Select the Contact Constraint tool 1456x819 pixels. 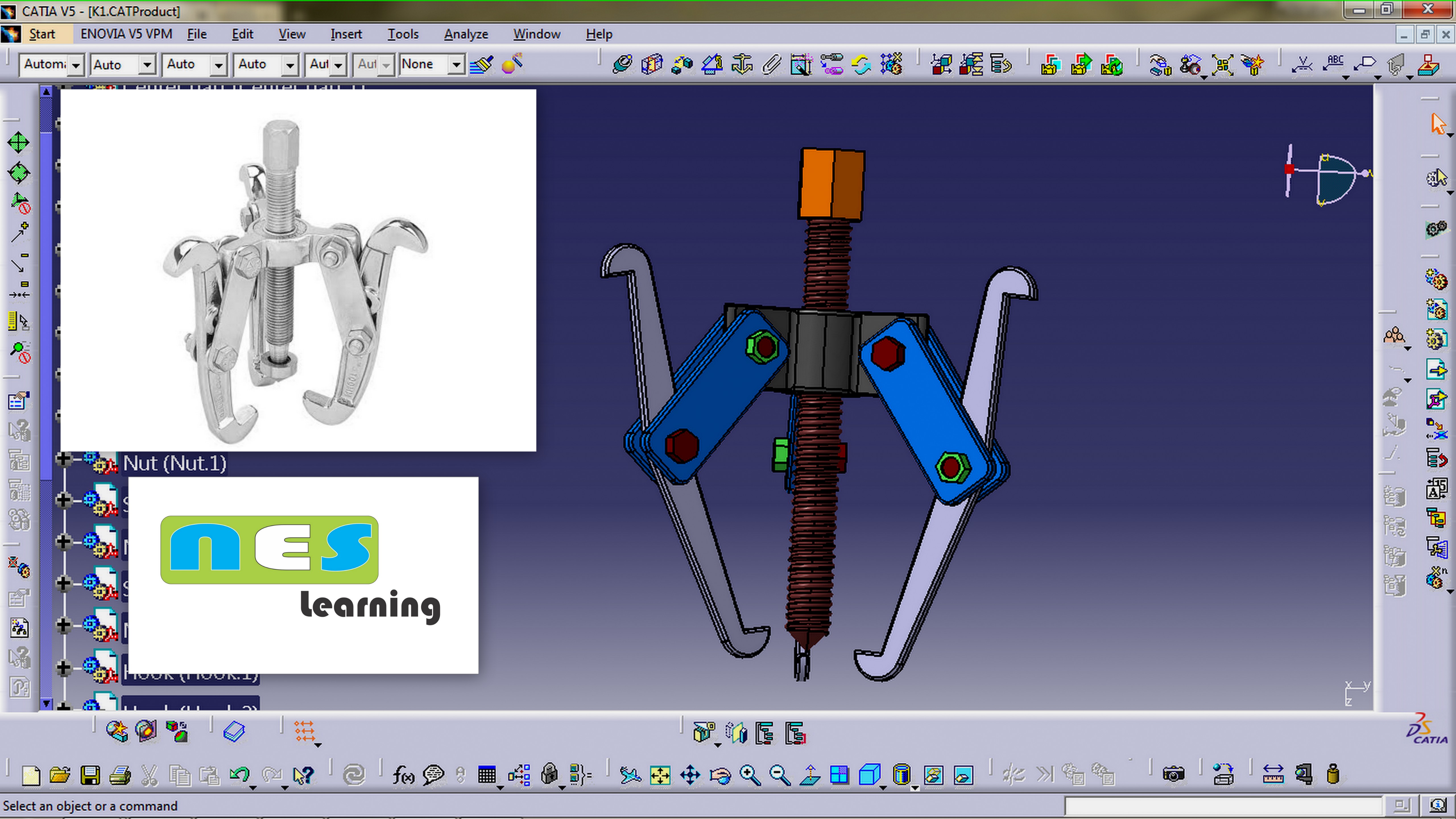point(652,65)
